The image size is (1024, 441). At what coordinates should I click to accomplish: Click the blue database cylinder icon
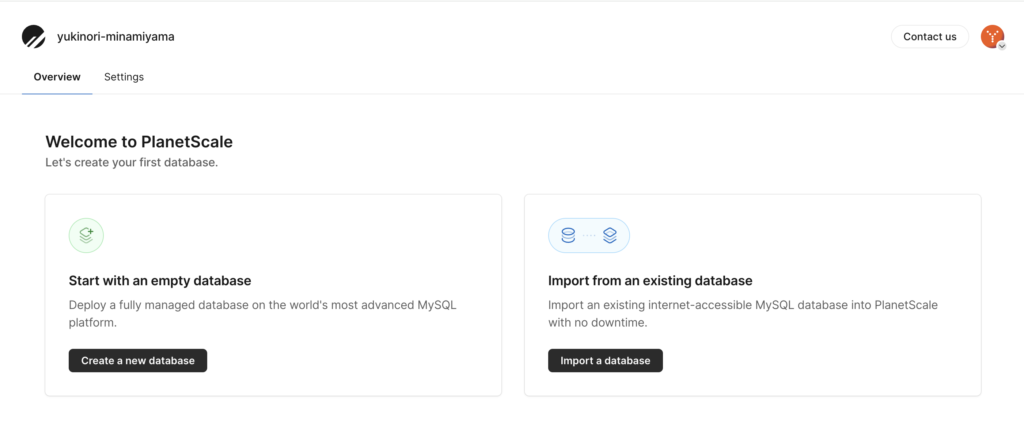pyautogui.click(x=568, y=236)
